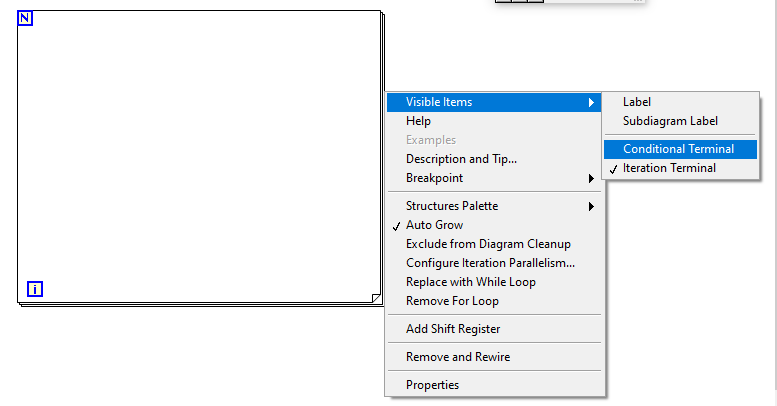Click the resize corner of the For Loop

pos(376,298)
